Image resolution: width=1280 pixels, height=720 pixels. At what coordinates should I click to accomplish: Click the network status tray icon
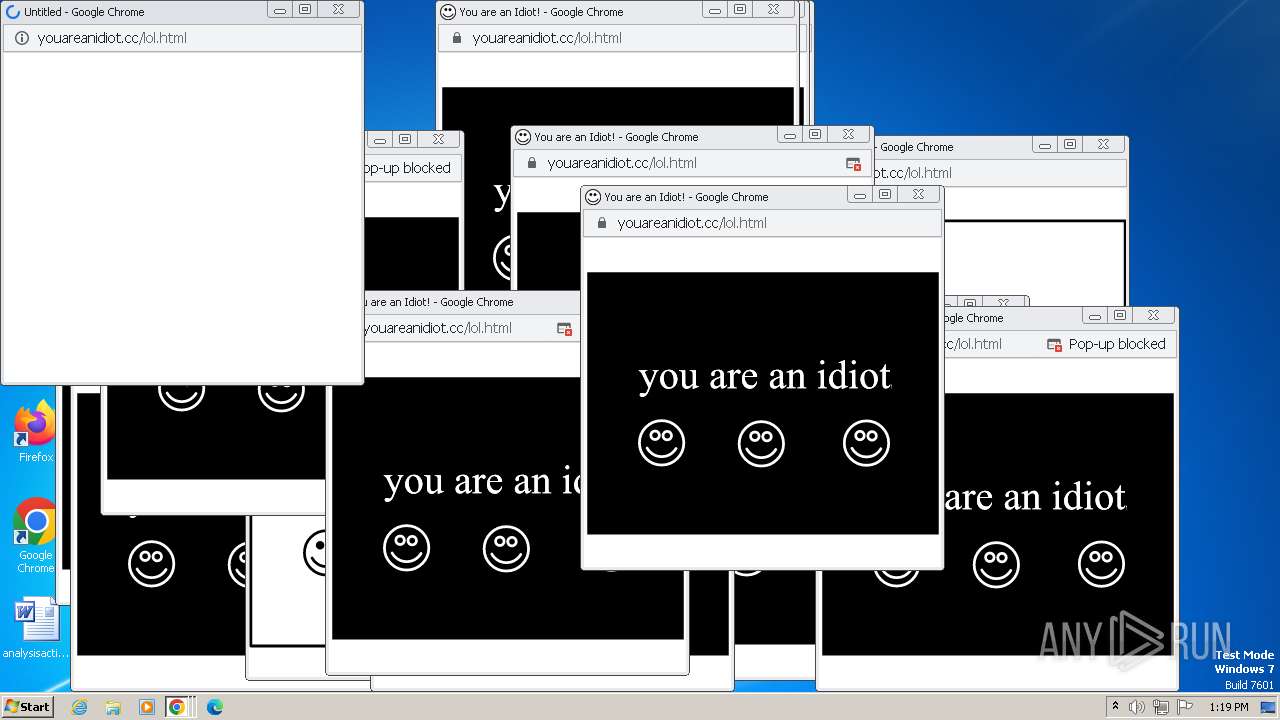point(1161,707)
